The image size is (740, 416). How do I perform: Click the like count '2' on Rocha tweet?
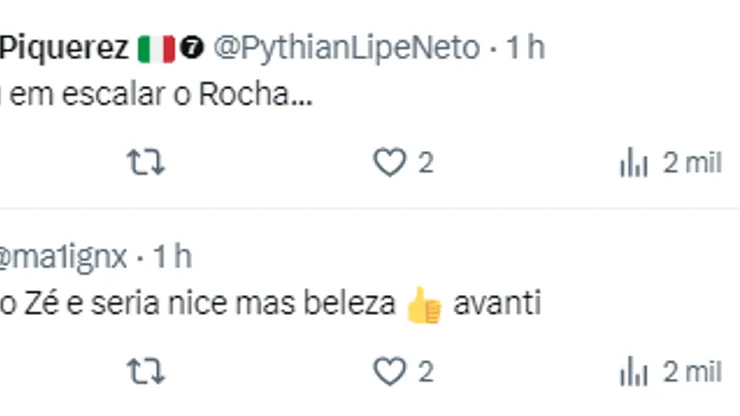point(426,164)
